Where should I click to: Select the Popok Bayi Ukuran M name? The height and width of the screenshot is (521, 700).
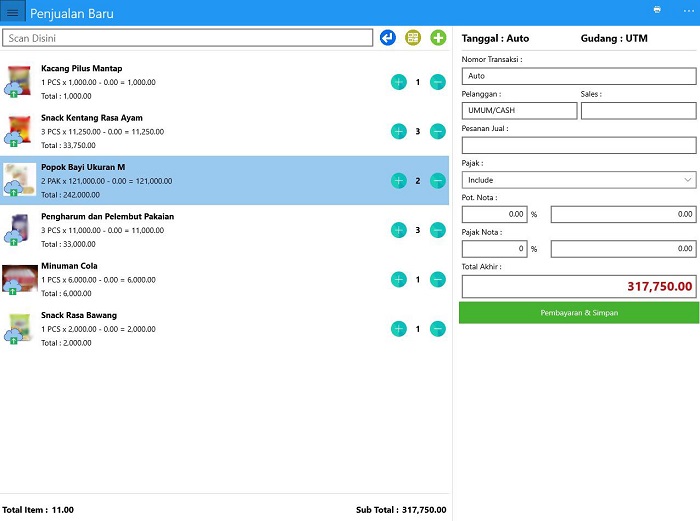click(x=83, y=167)
